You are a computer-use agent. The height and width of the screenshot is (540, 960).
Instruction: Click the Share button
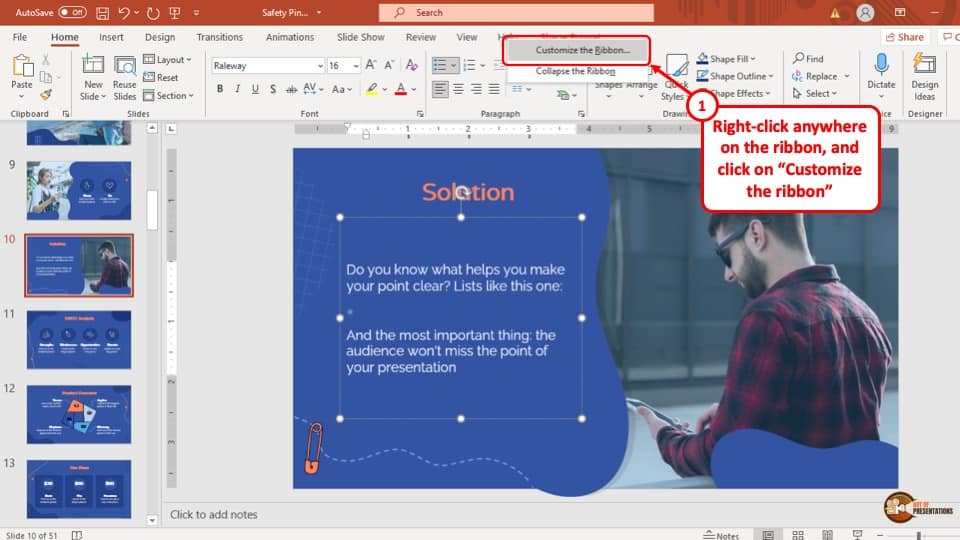click(x=905, y=37)
